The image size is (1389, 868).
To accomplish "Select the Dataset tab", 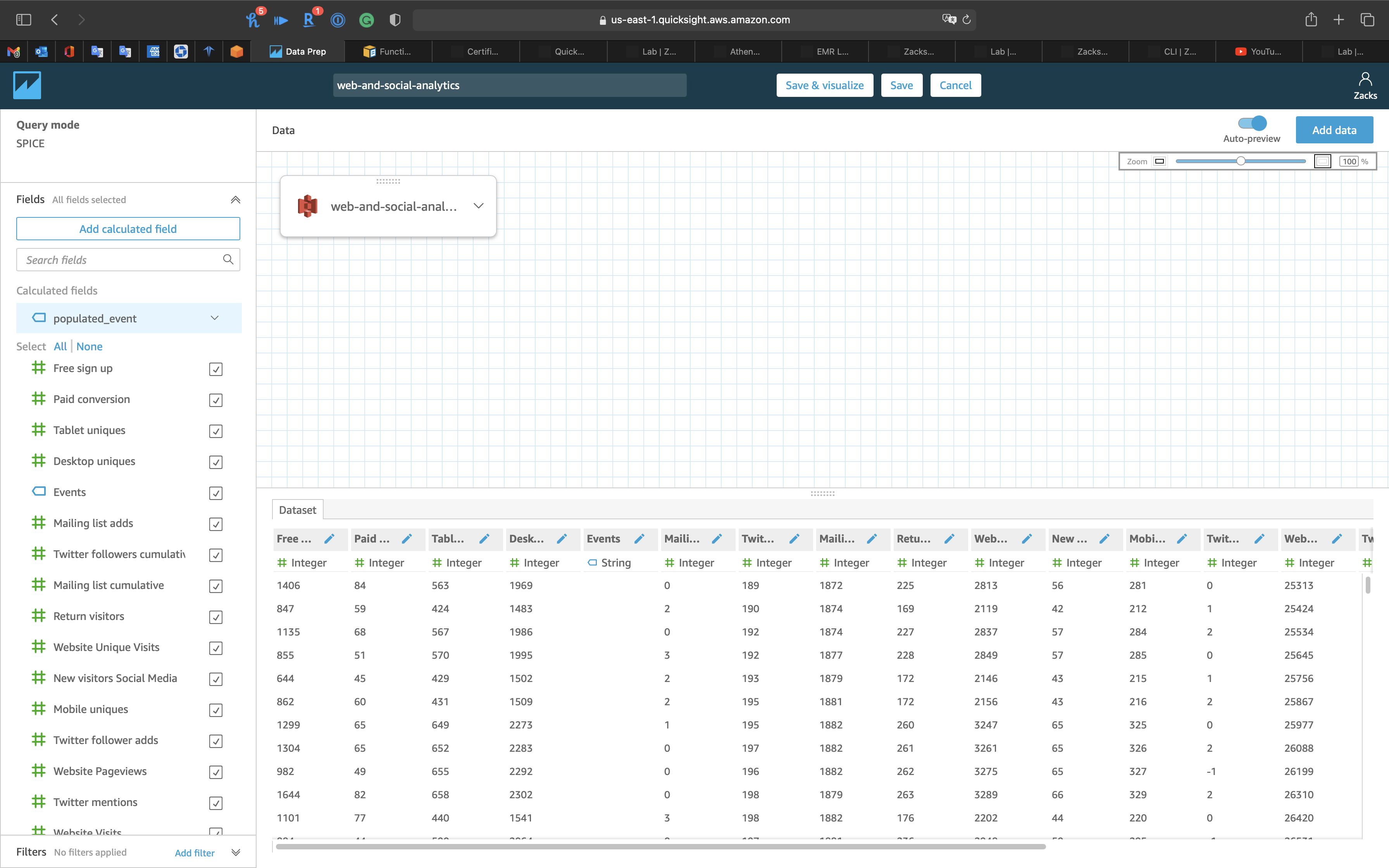I will [297, 510].
